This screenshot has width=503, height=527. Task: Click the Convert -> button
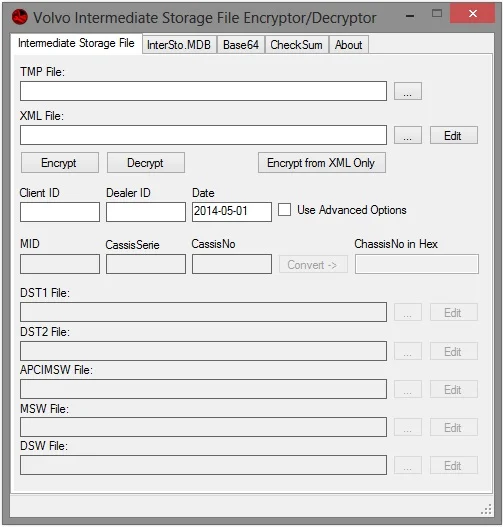tap(313, 264)
